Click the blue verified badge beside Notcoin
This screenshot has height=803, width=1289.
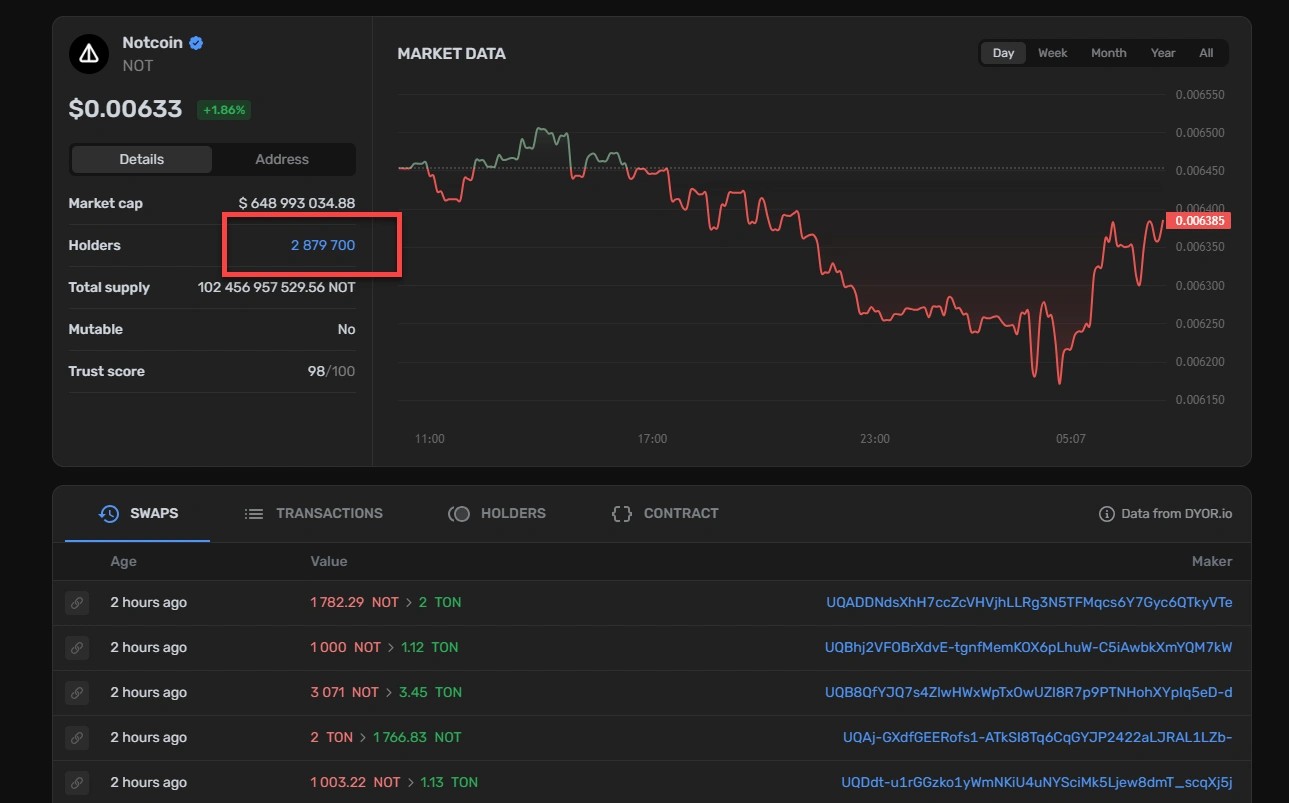(x=197, y=43)
